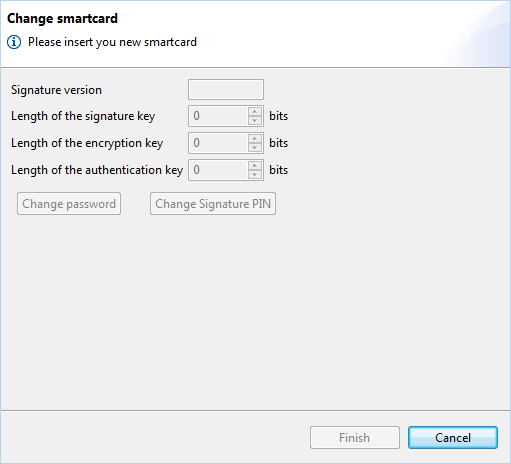
Task: Decrease the encryption key length with down arrow
Action: (x=255, y=147)
